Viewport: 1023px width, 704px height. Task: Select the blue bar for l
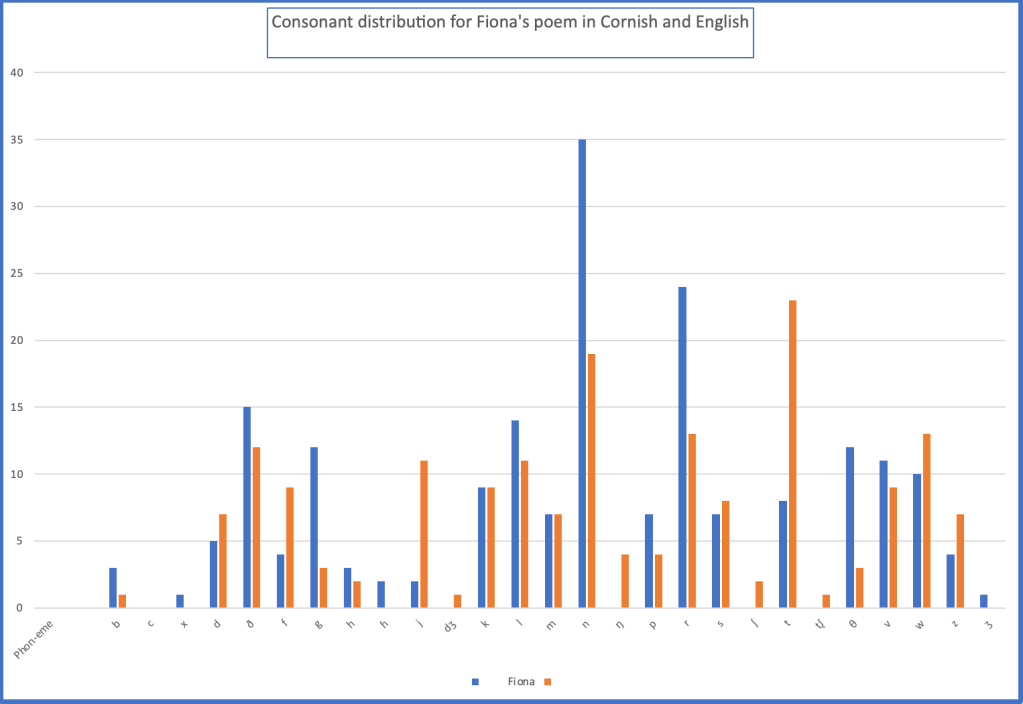pyautogui.click(x=515, y=514)
